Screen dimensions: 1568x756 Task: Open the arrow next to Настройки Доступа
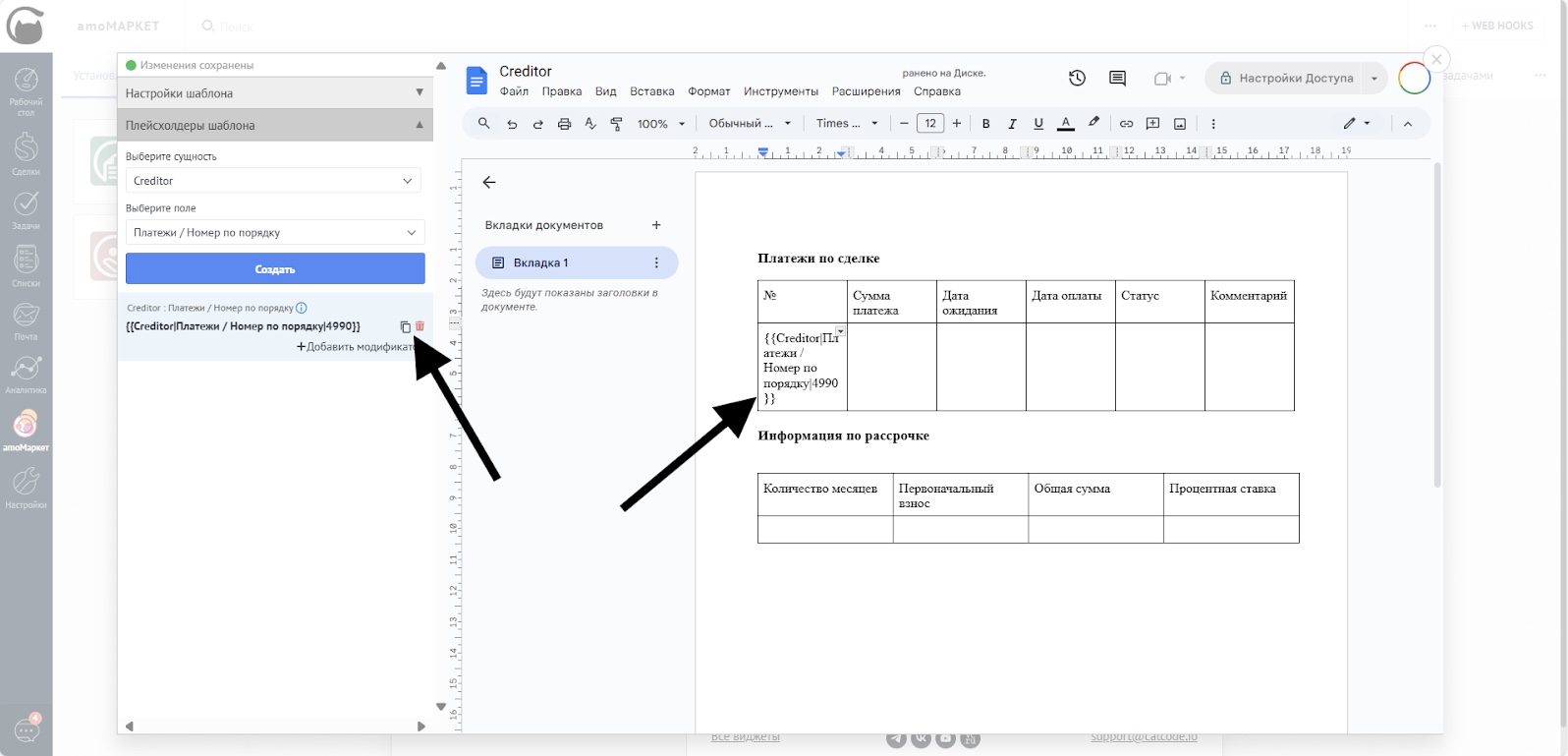[x=1374, y=79]
